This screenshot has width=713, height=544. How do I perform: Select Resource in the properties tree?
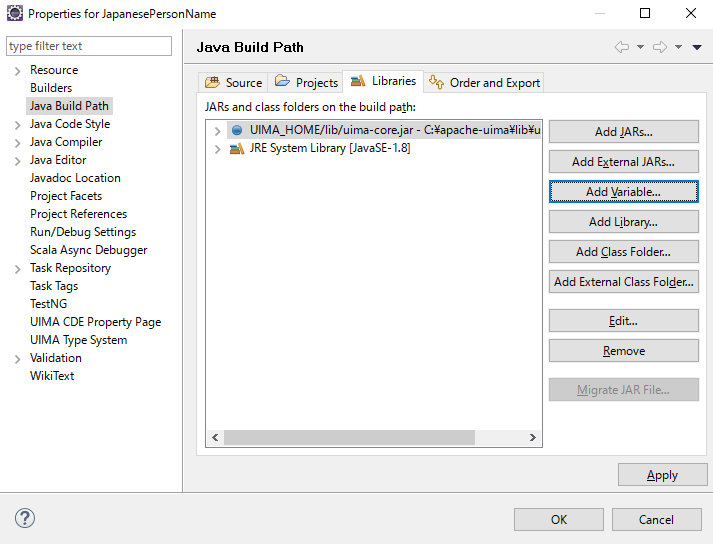54,70
